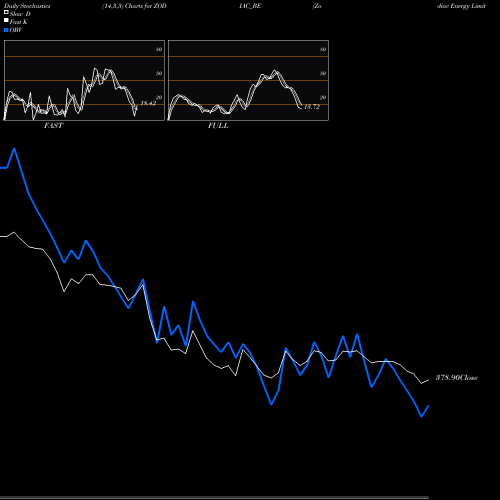Image resolution: width=500 pixels, height=500 pixels.
Task: Click the FAST stochastic chart thumbnail
Action: [84, 80]
